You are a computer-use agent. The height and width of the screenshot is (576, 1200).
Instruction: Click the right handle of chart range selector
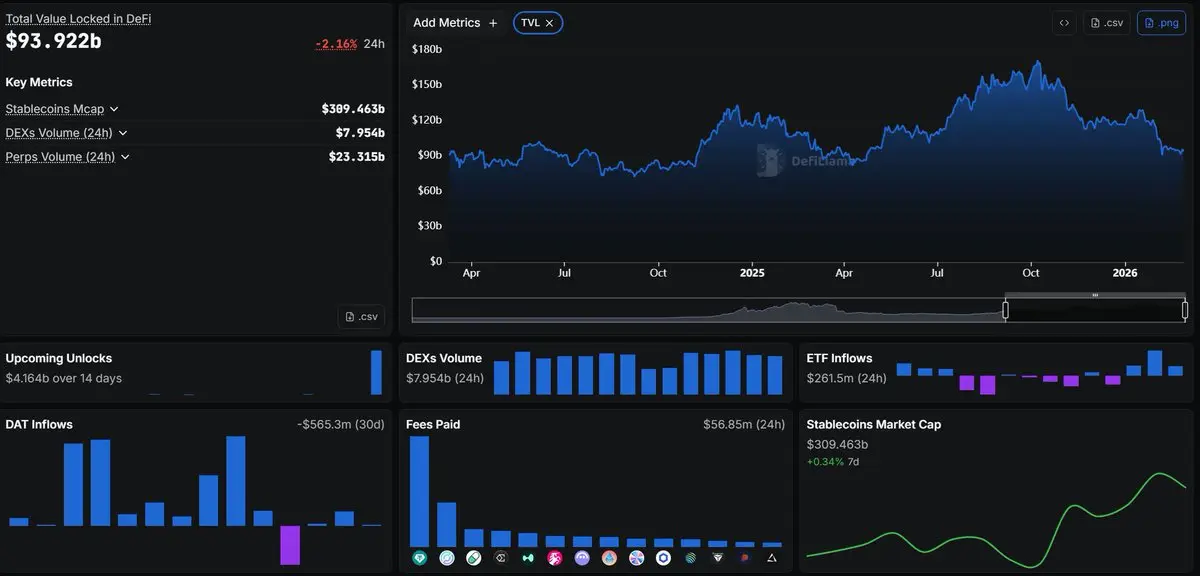pyautogui.click(x=1184, y=310)
